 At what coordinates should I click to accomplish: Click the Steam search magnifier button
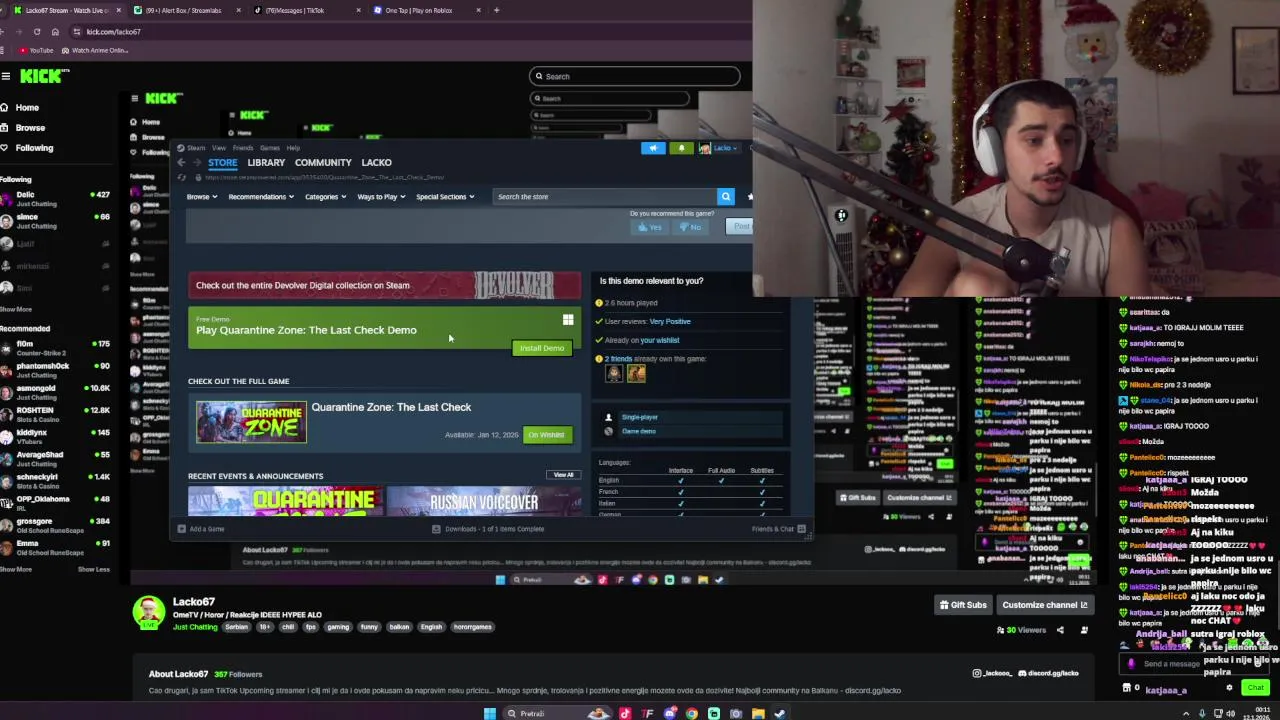coord(726,196)
